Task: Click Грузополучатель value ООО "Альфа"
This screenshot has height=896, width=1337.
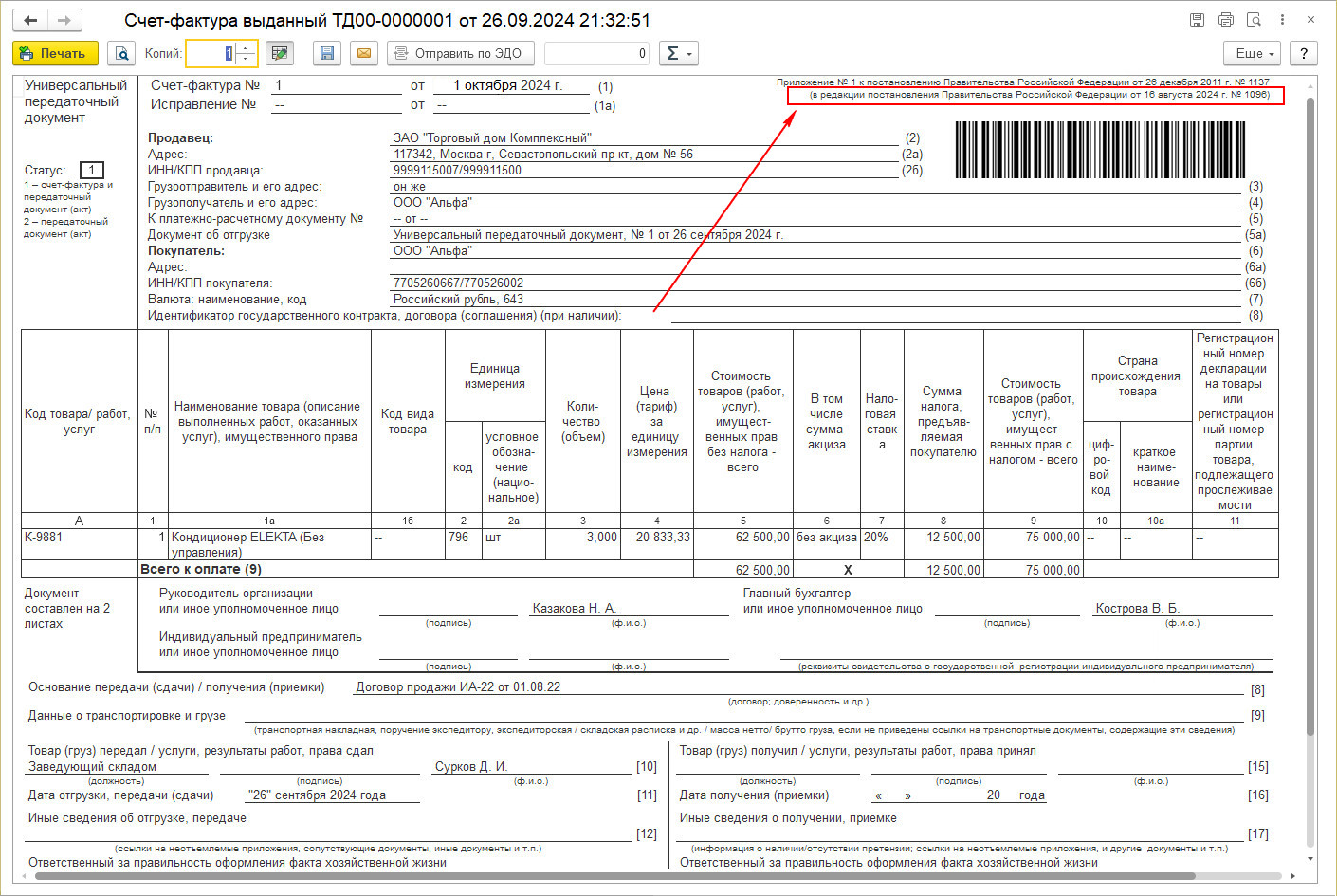Action: [432, 203]
